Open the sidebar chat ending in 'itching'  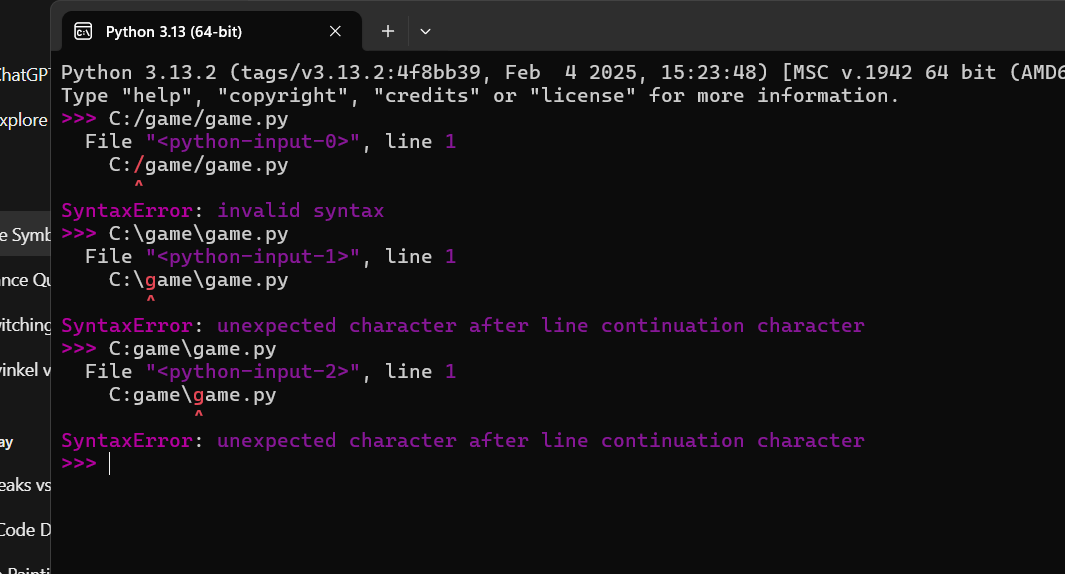pyautogui.click(x=24, y=325)
